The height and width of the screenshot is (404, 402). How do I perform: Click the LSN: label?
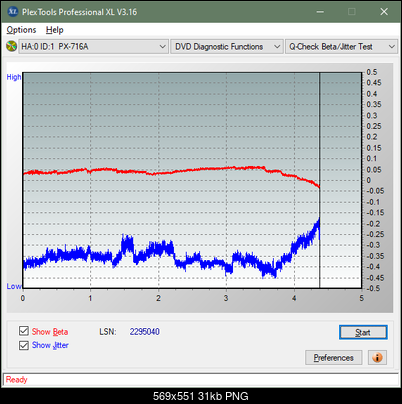[x=108, y=332]
